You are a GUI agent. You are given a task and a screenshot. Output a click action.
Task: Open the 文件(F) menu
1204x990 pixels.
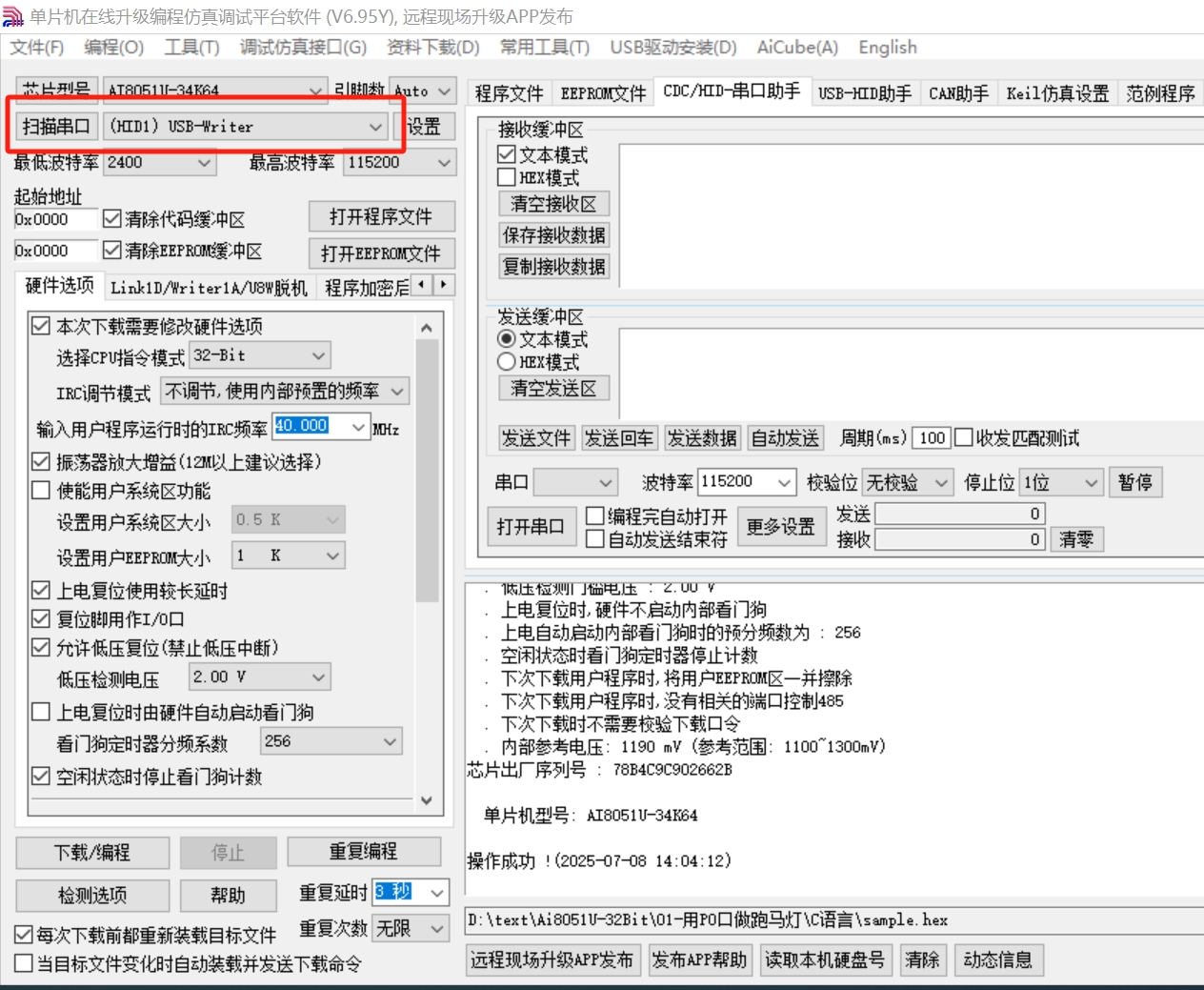coord(37,48)
